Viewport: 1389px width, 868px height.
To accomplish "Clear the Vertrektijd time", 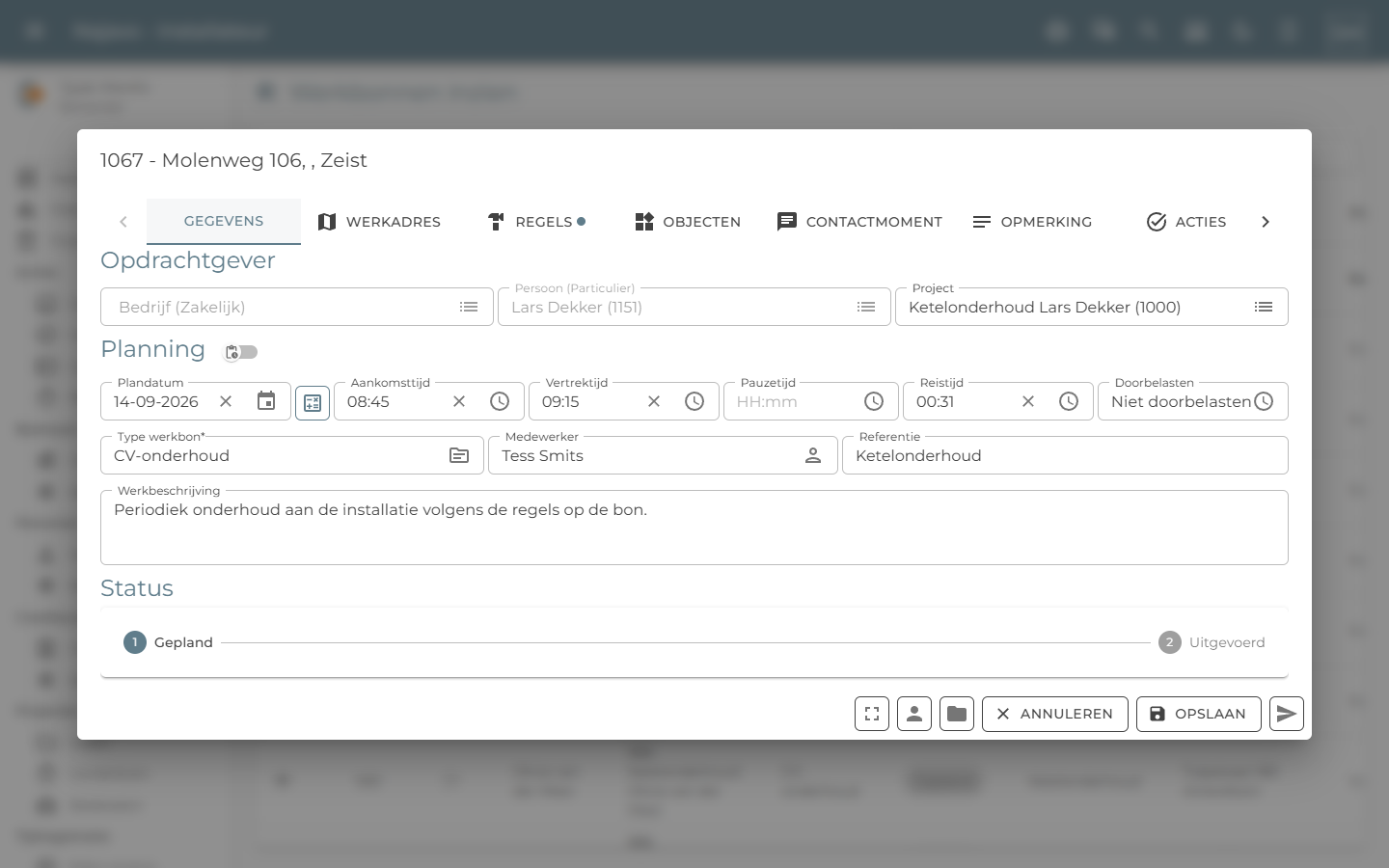I will [x=654, y=401].
